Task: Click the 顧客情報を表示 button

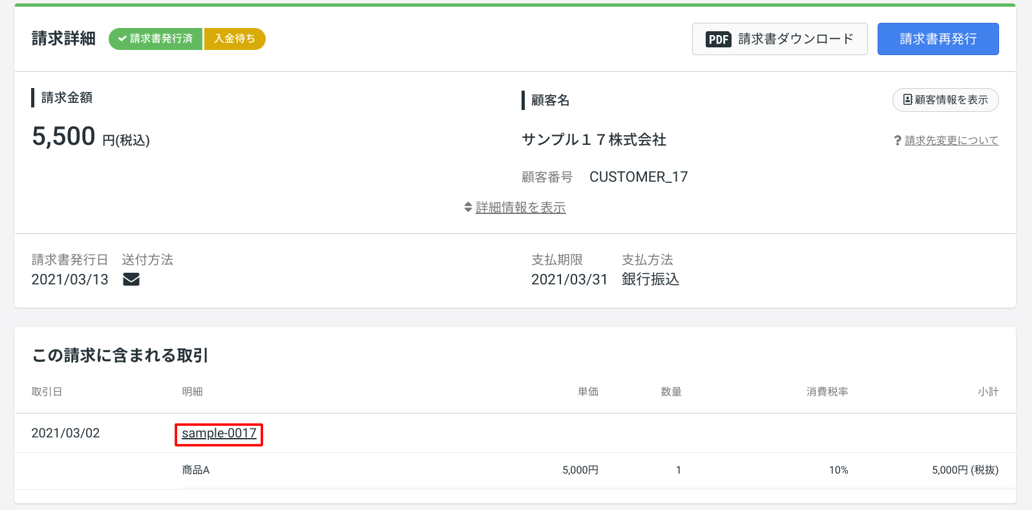Action: tap(946, 100)
